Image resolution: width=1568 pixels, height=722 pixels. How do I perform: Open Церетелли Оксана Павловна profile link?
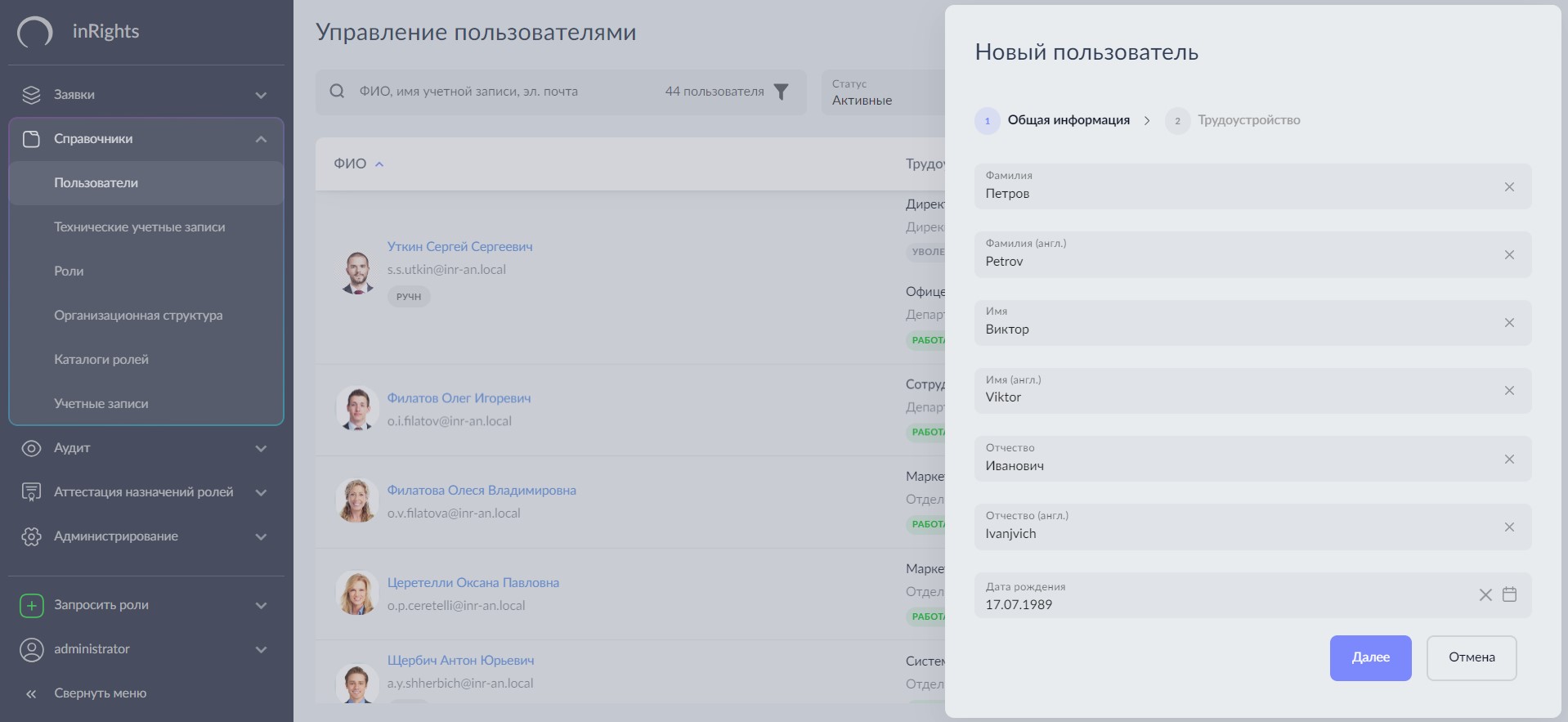(473, 583)
